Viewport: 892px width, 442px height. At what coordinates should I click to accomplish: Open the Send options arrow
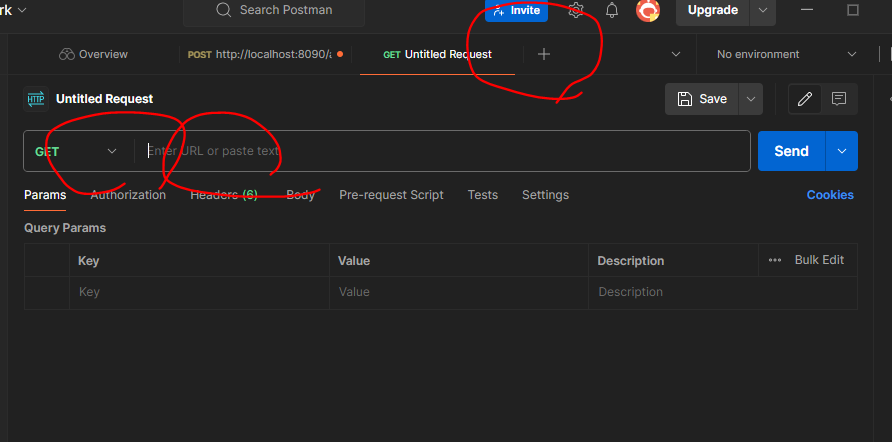[x=841, y=151]
